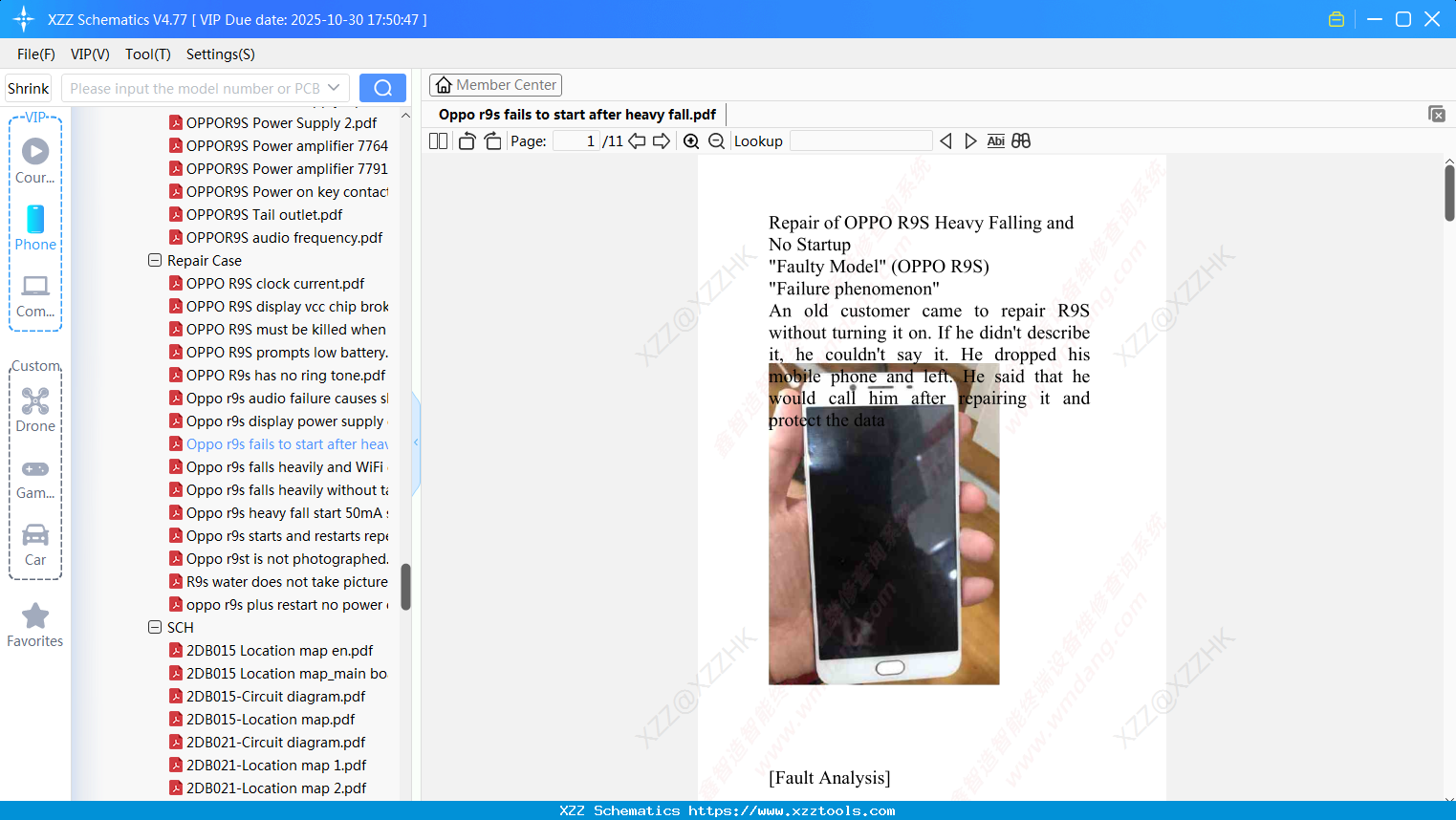Zoom out of the PDF document

pos(716,141)
